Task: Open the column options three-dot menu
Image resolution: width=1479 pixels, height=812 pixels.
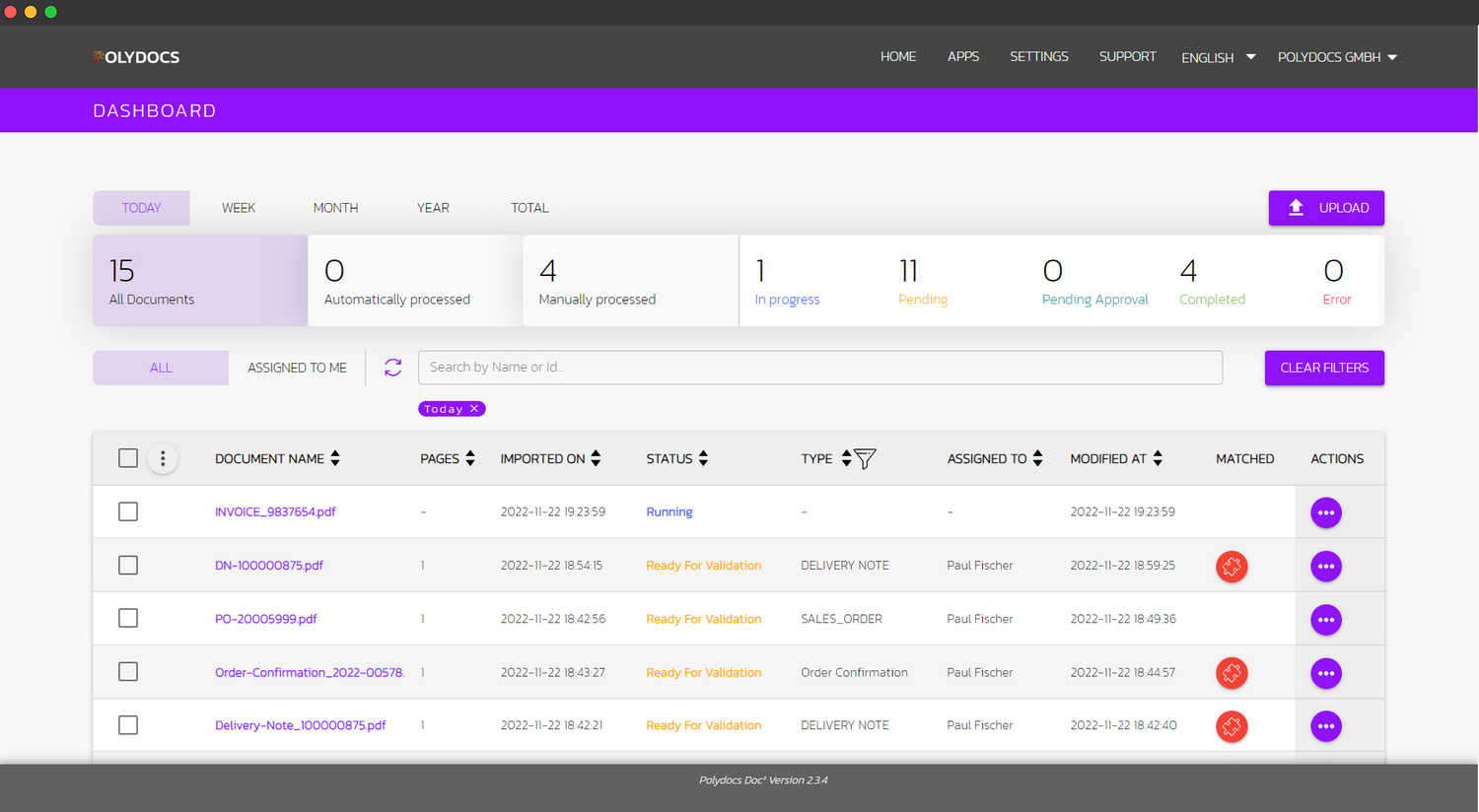Action: (x=163, y=458)
